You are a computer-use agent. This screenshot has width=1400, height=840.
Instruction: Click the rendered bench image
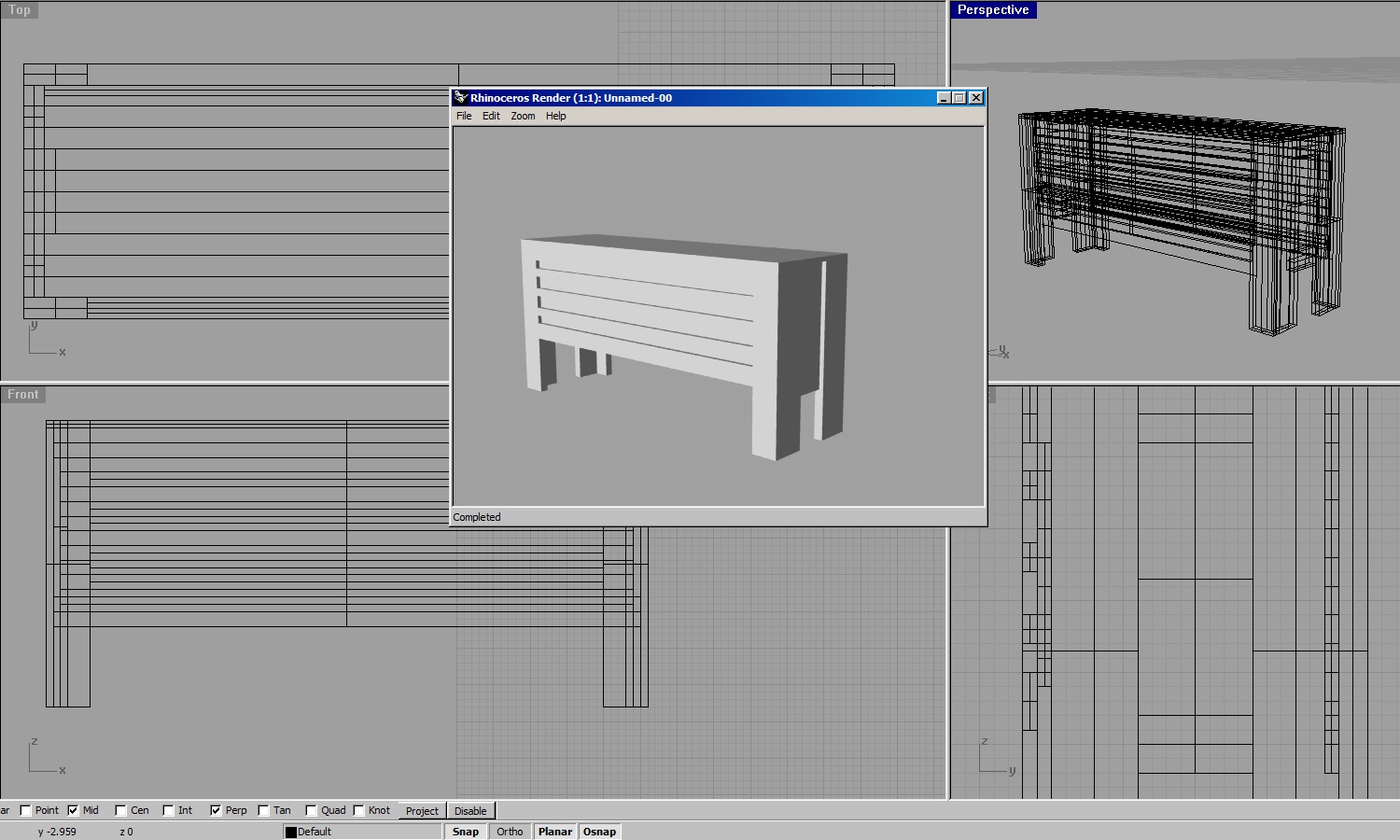coord(684,346)
